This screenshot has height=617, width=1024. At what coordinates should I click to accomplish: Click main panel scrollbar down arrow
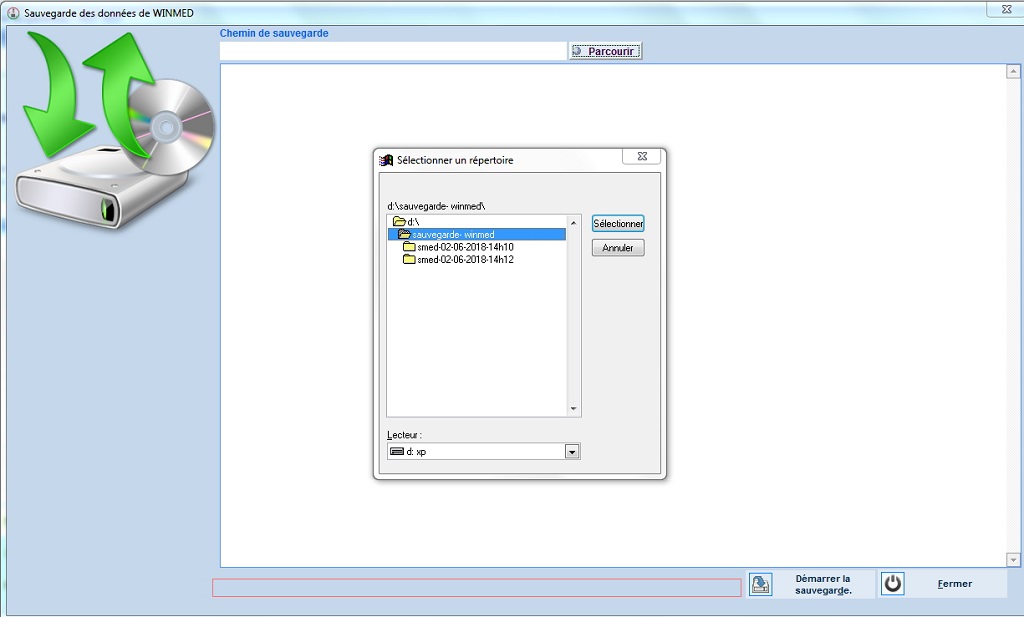(1013, 560)
